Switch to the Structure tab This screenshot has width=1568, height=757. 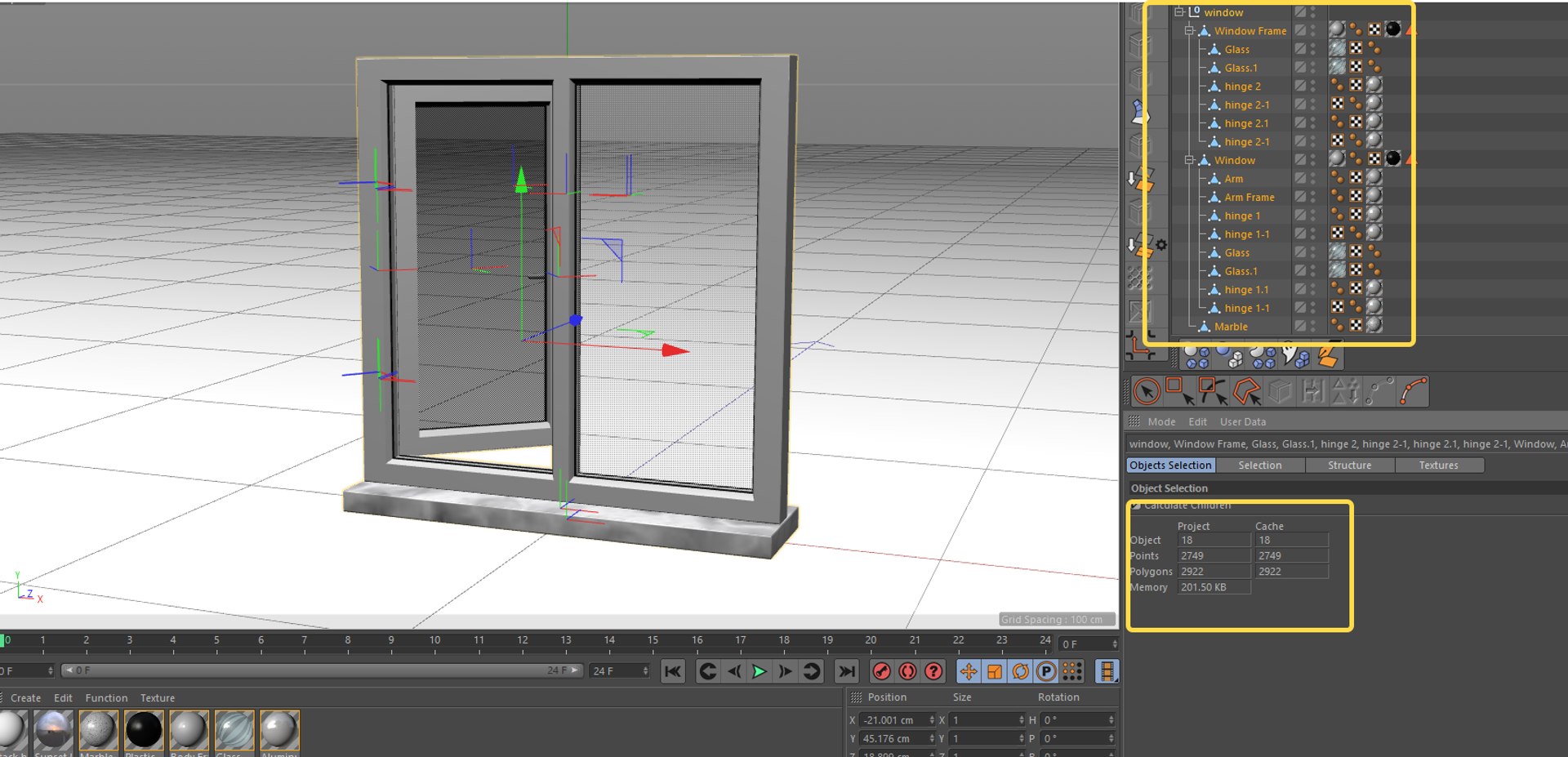coord(1349,465)
